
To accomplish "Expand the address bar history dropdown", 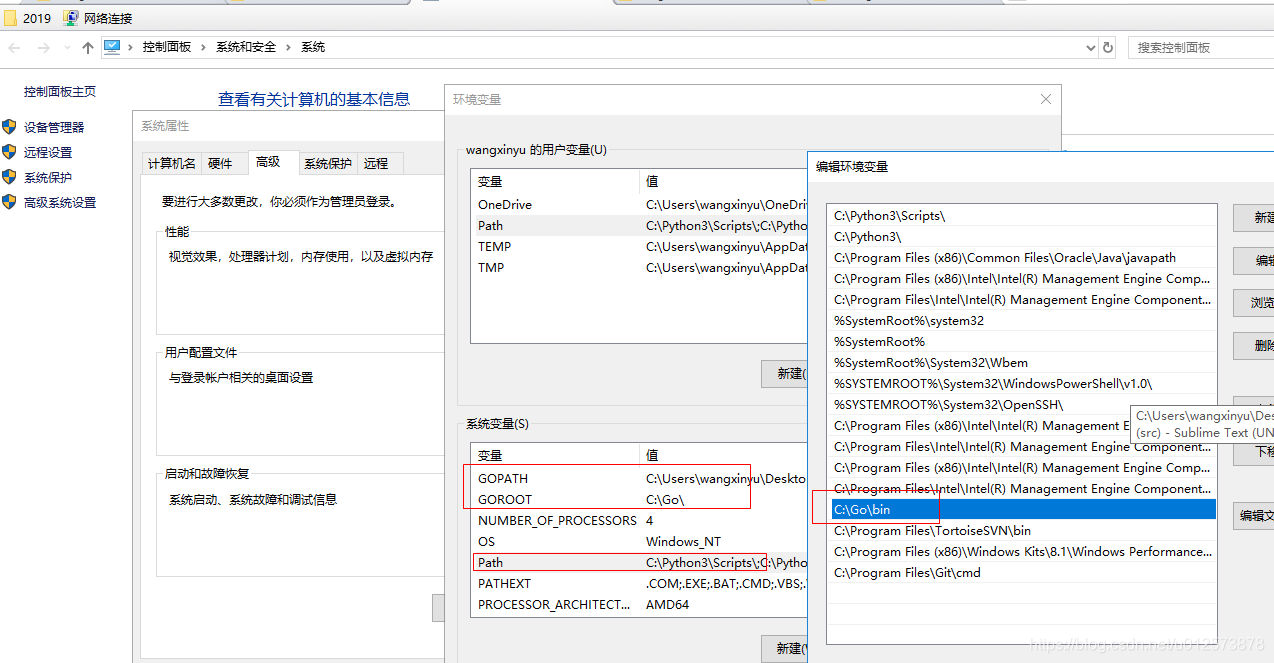I will (1090, 47).
